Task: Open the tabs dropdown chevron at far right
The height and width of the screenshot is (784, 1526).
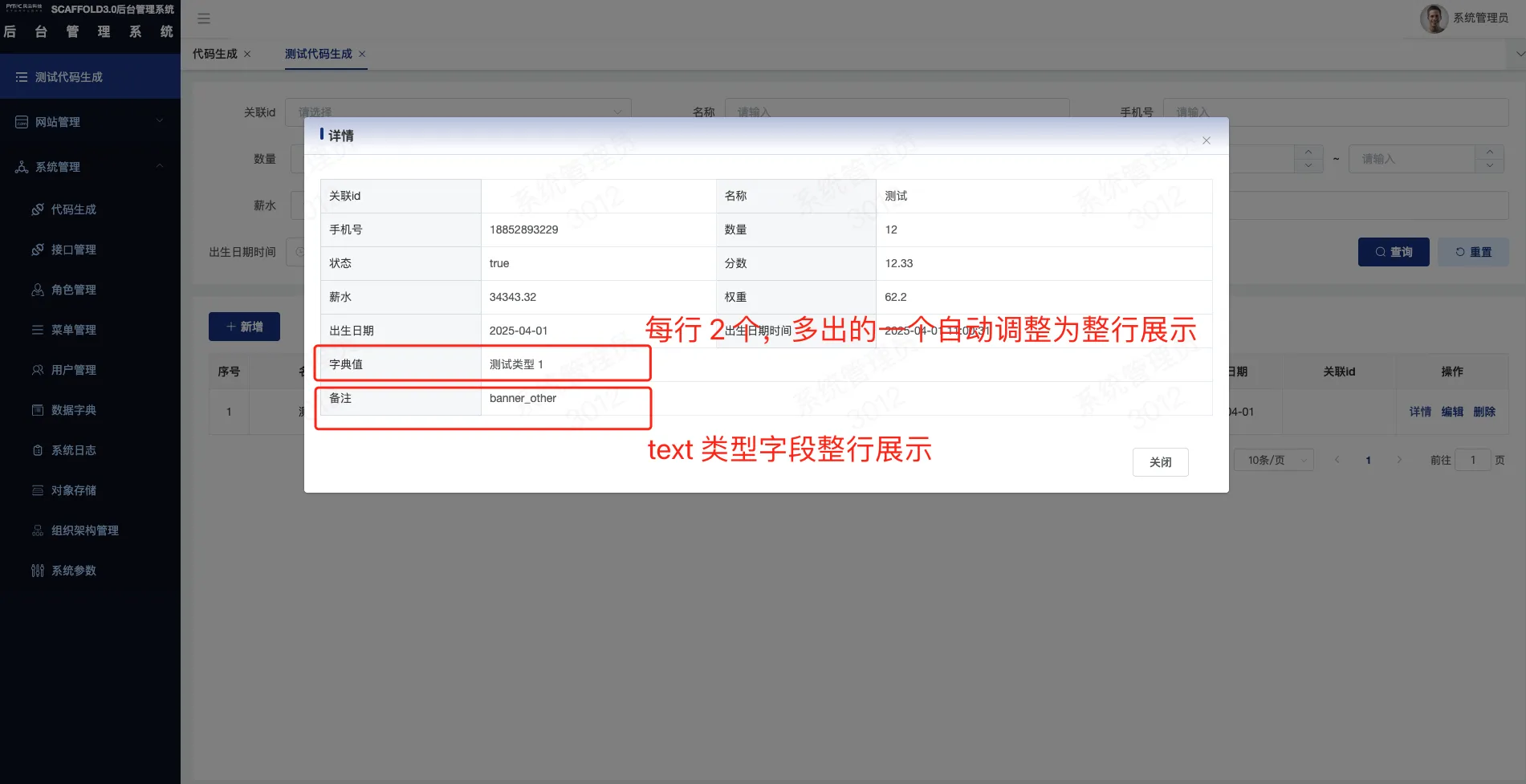Action: 1520,54
